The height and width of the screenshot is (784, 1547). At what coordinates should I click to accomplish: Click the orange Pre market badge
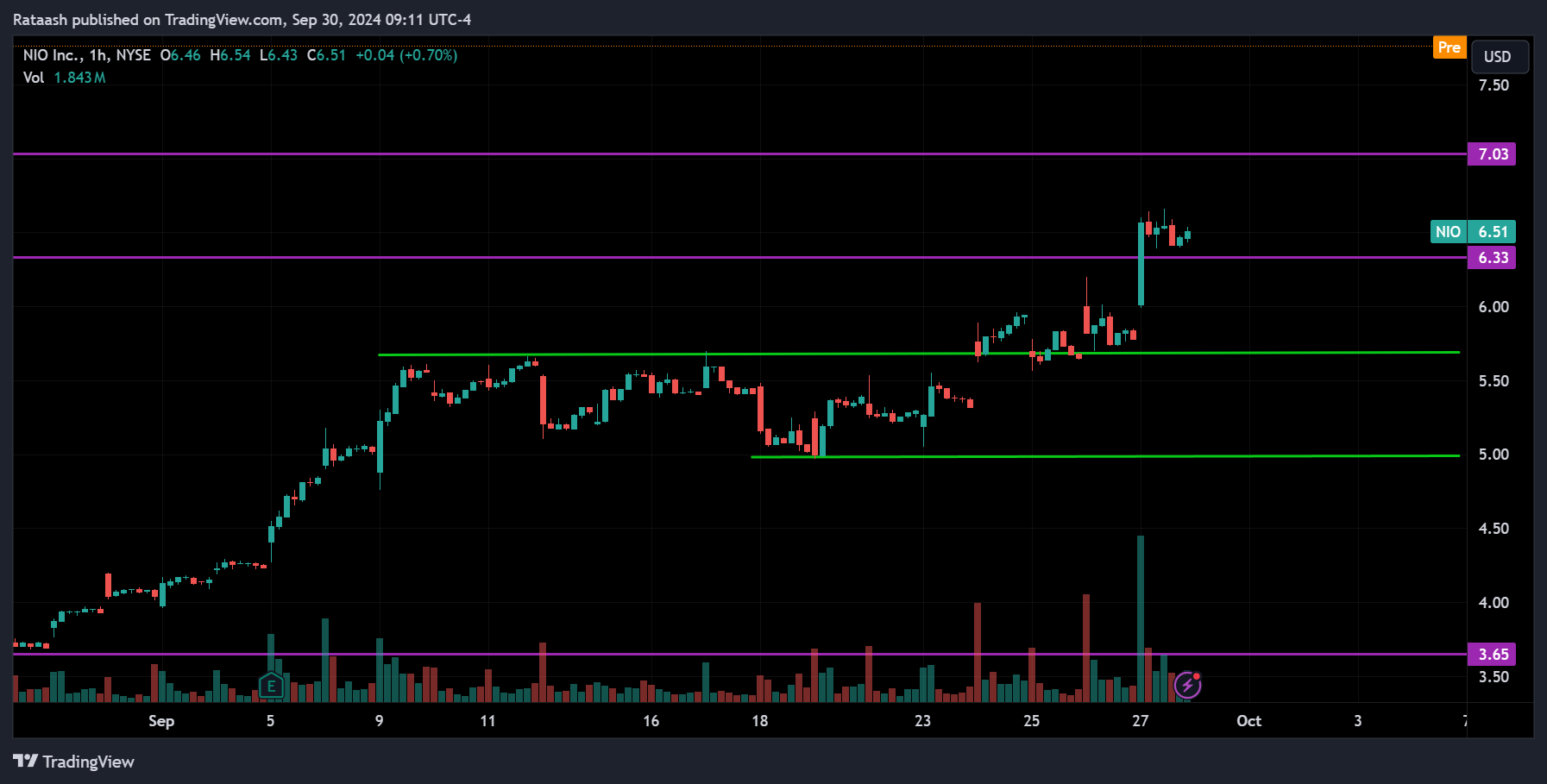pos(1449,47)
